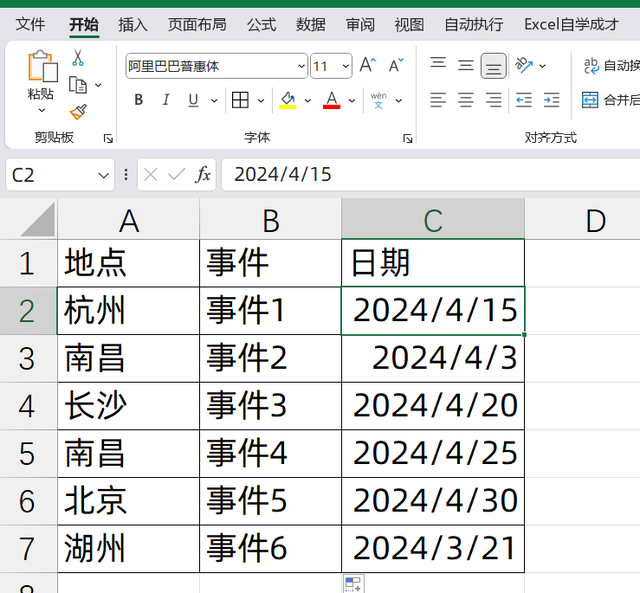Align text left
Image resolution: width=640 pixels, height=593 pixels.
(x=438, y=100)
